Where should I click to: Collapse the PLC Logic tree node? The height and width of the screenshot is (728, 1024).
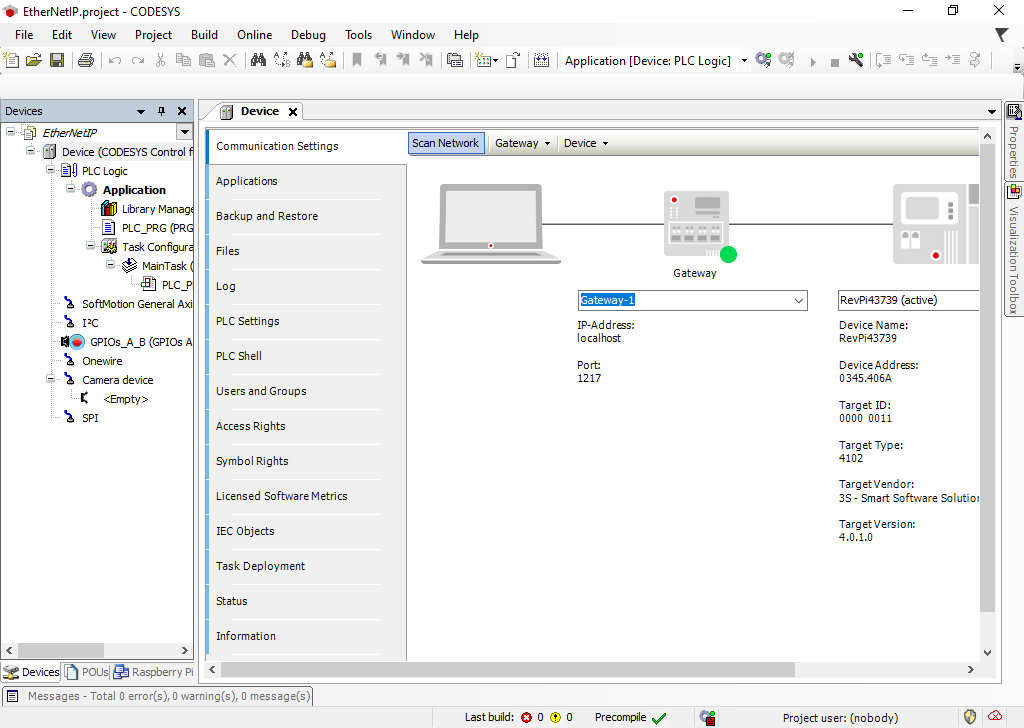click(x=51, y=171)
